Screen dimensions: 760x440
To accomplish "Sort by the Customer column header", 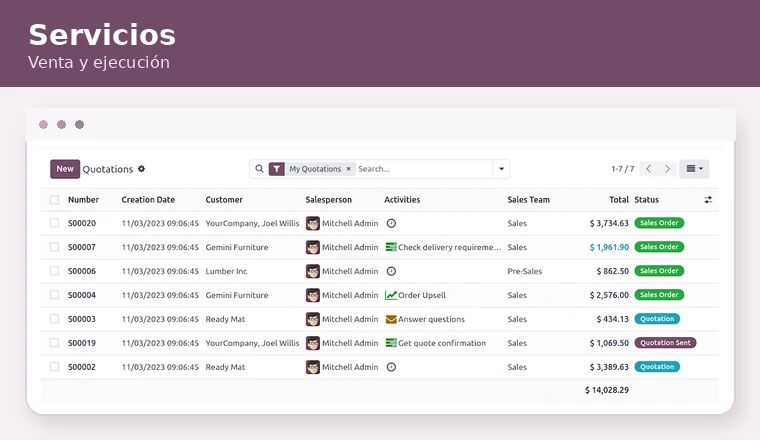I will (224, 200).
